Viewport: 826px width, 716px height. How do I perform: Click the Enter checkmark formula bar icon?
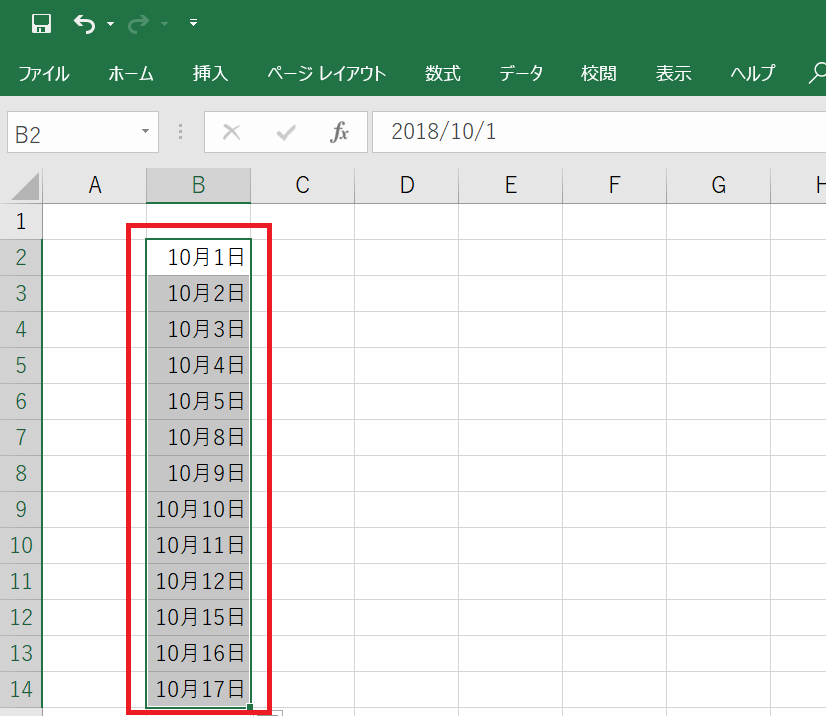click(286, 132)
